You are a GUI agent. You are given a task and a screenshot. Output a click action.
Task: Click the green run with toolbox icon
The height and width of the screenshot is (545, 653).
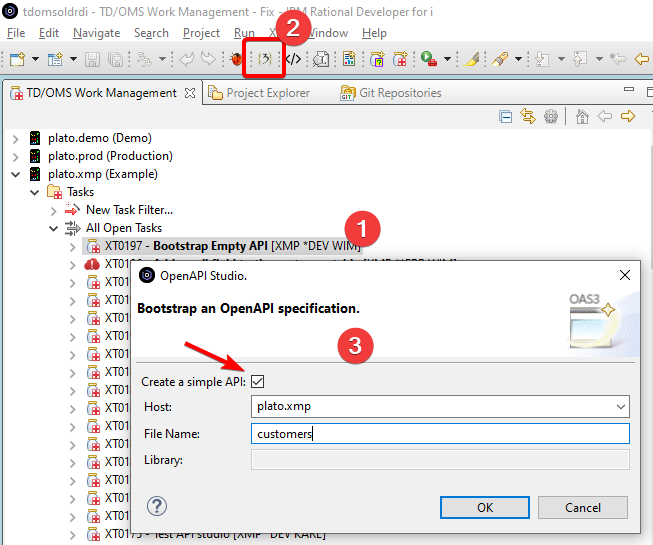click(429, 59)
